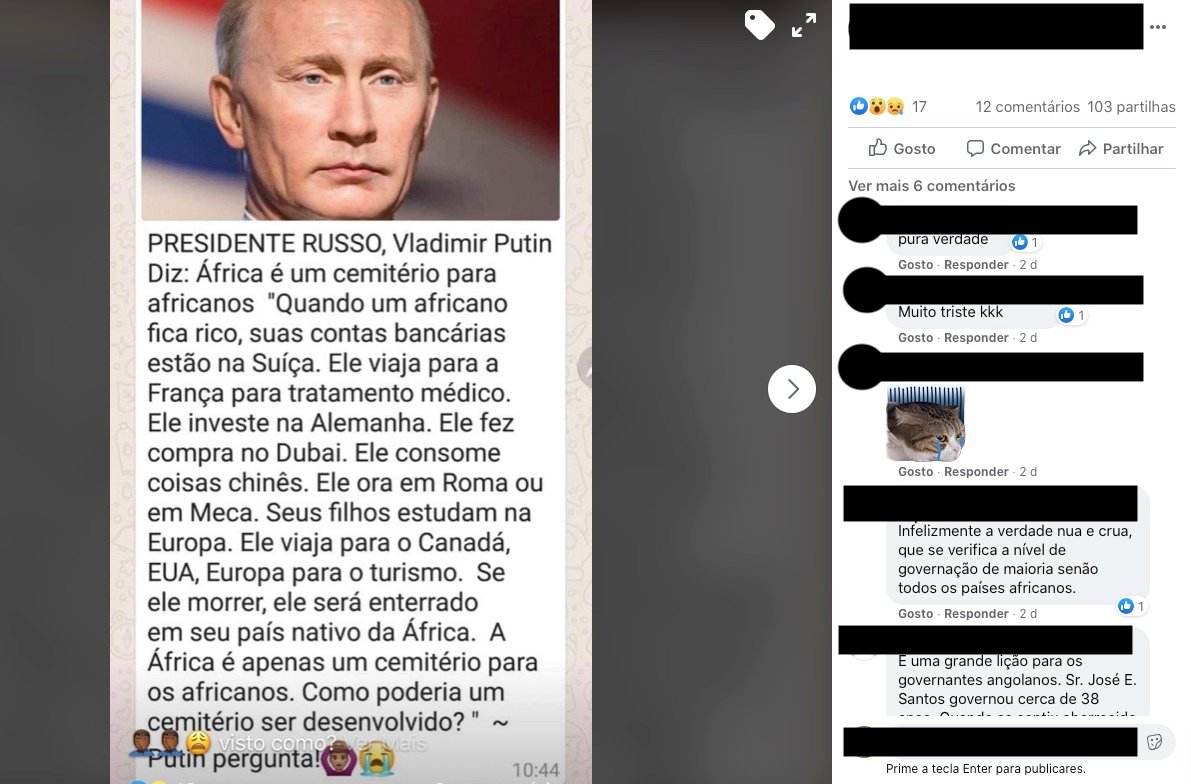
Task: Like the post with Gosto button
Action: coord(902,148)
